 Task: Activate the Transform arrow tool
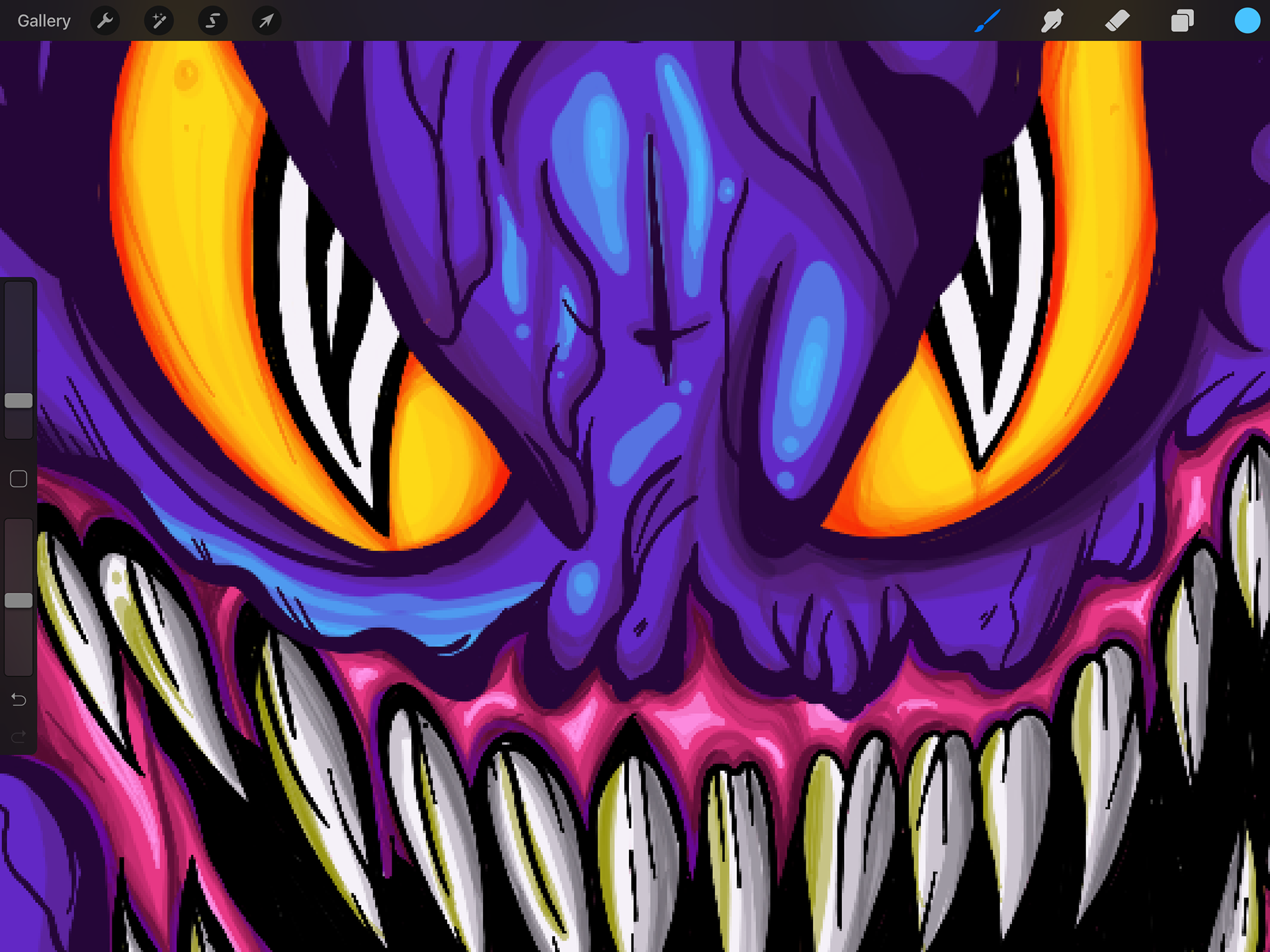(x=266, y=21)
